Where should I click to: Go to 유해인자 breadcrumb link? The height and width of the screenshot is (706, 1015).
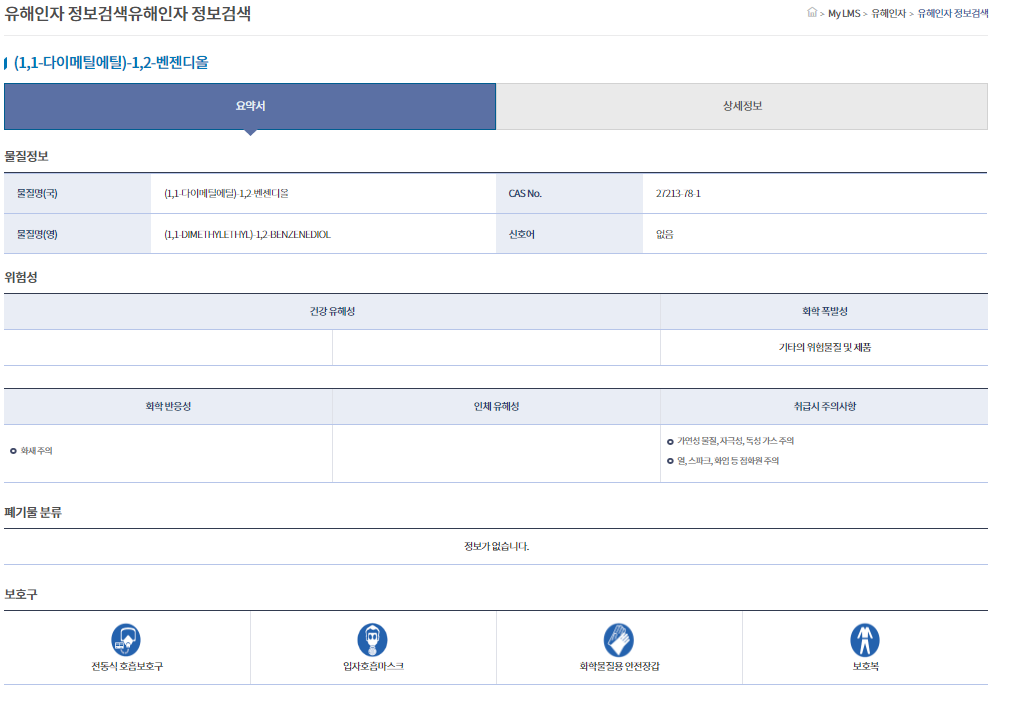tap(888, 14)
